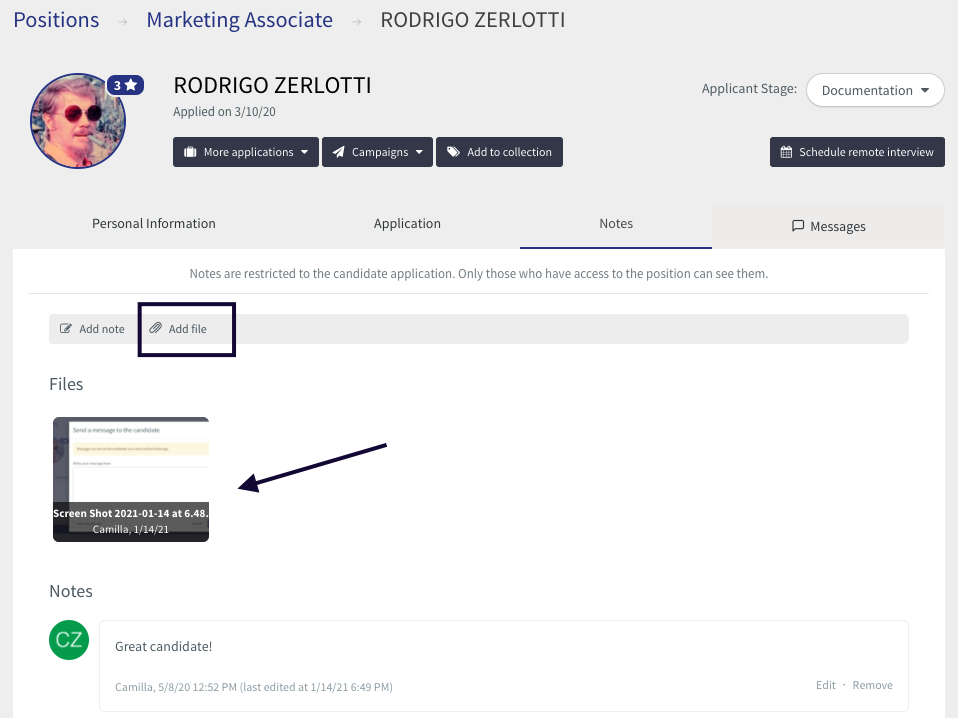Select the Notes tab
The width and height of the screenshot is (958, 718).
[616, 224]
